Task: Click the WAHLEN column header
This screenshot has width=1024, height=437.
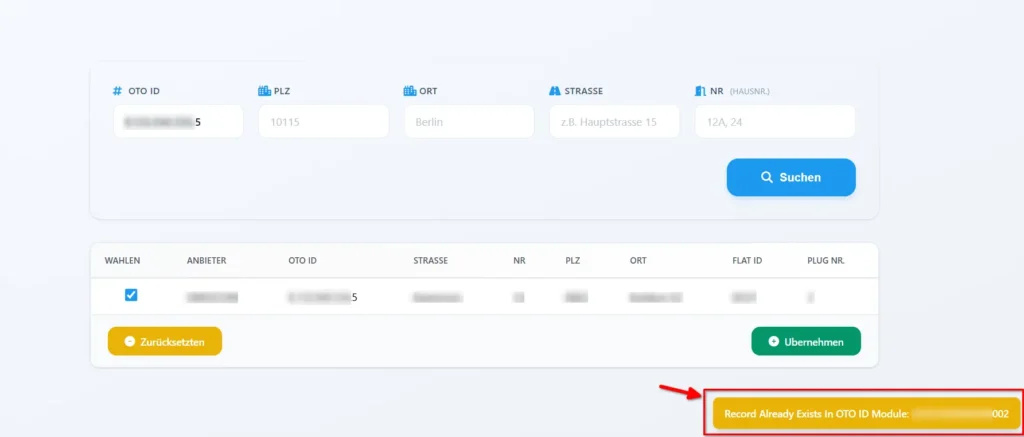Action: click(x=122, y=260)
